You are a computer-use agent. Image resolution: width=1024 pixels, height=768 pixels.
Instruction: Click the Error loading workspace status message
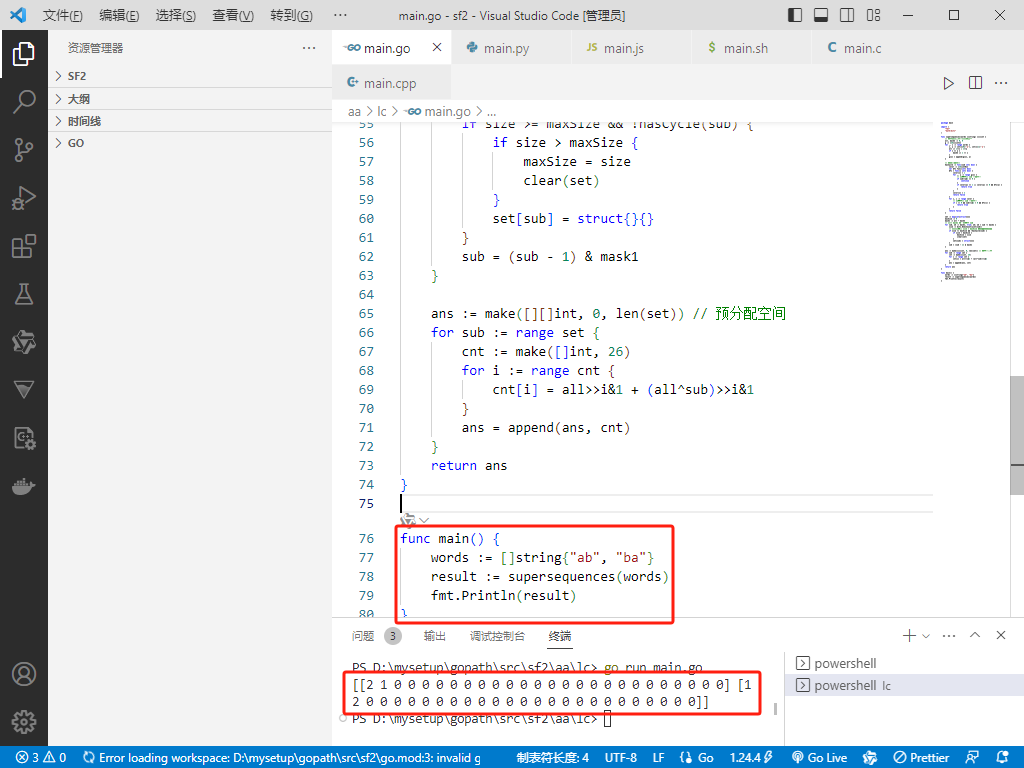282,758
